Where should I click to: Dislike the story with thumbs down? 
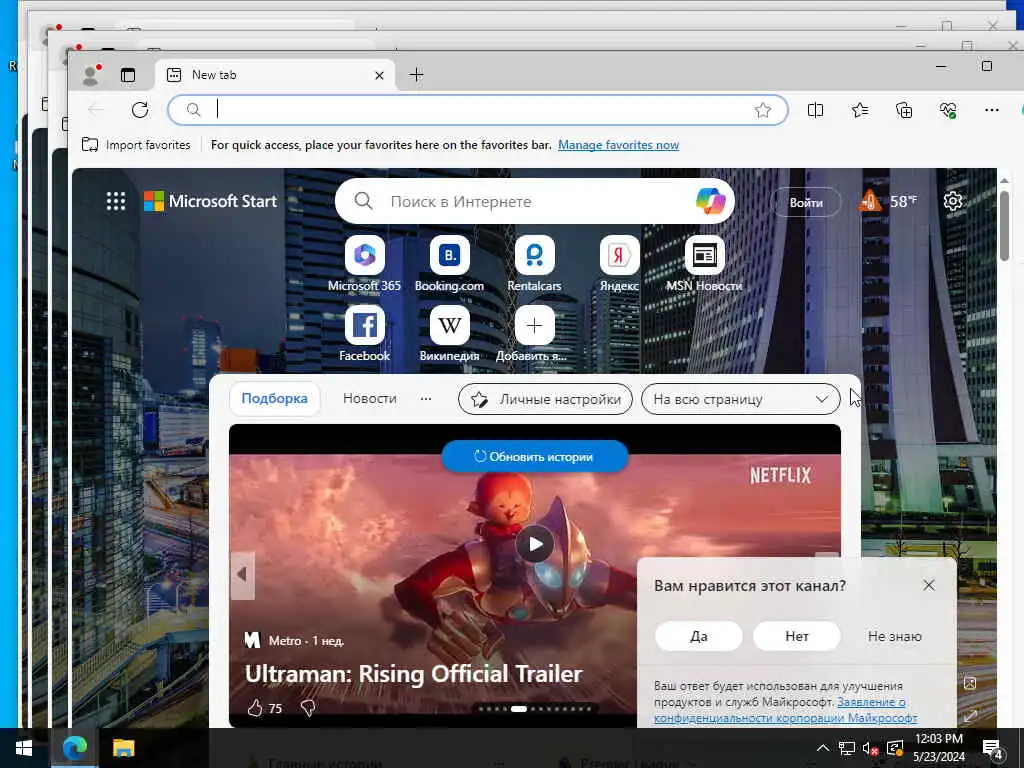(x=308, y=708)
